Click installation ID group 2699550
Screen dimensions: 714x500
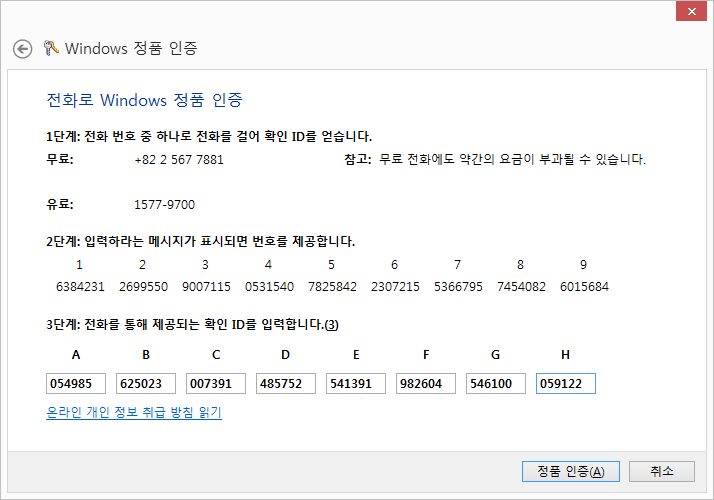[x=143, y=287]
